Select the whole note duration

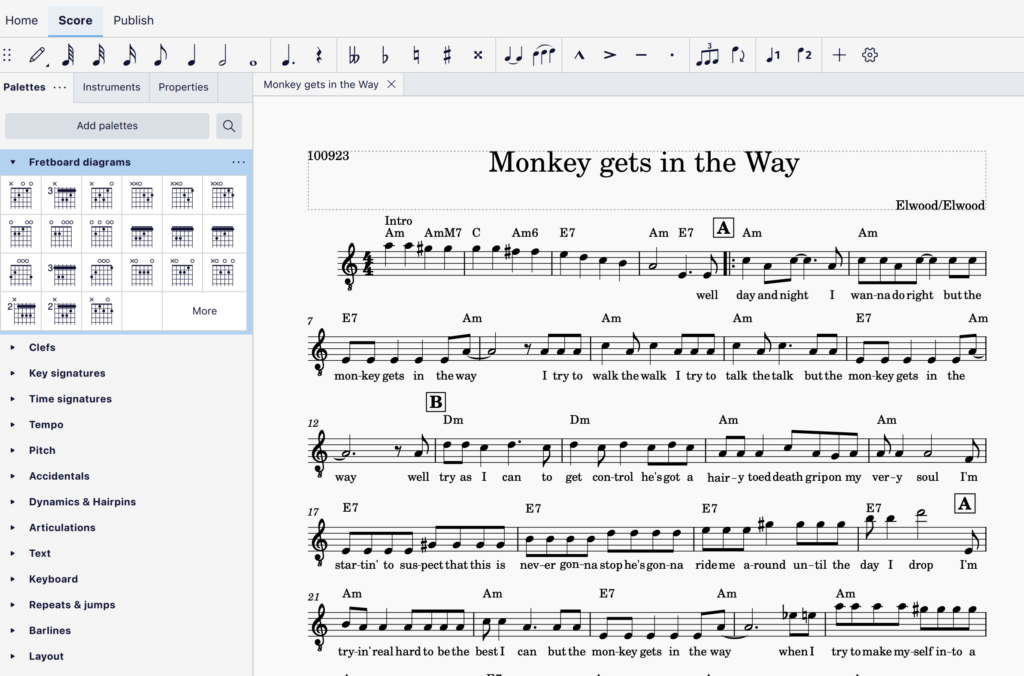(x=253, y=55)
